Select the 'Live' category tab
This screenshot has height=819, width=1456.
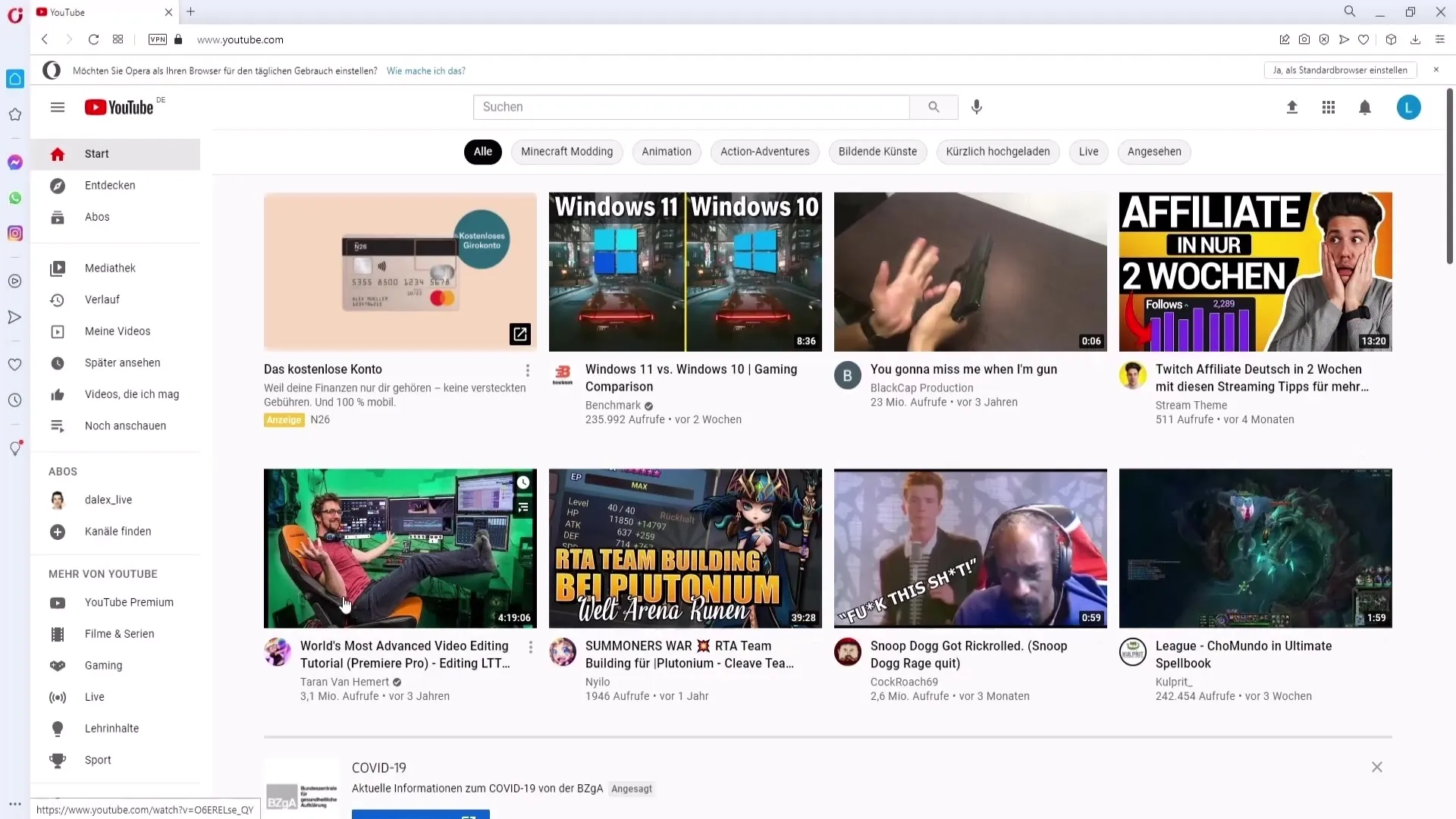tap(1090, 151)
